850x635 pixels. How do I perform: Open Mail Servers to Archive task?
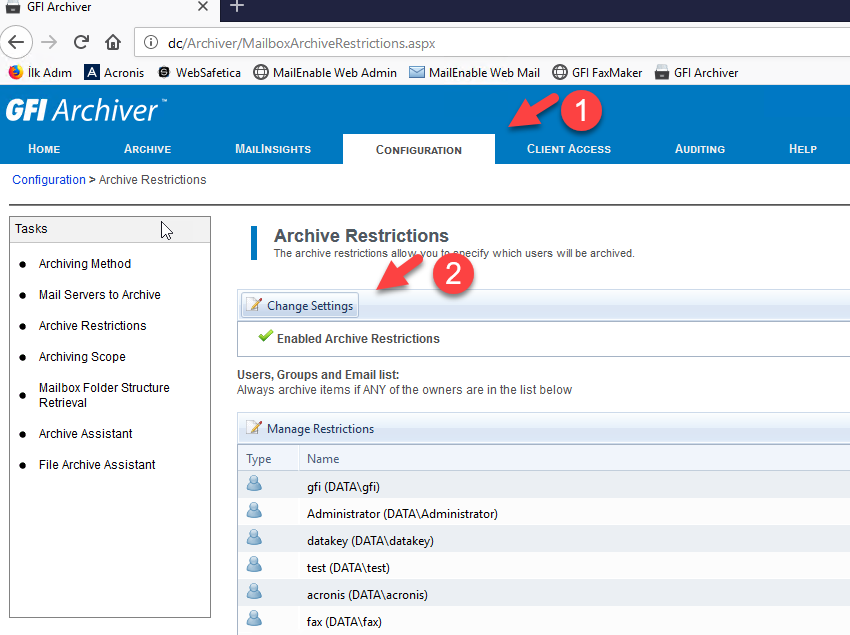100,294
